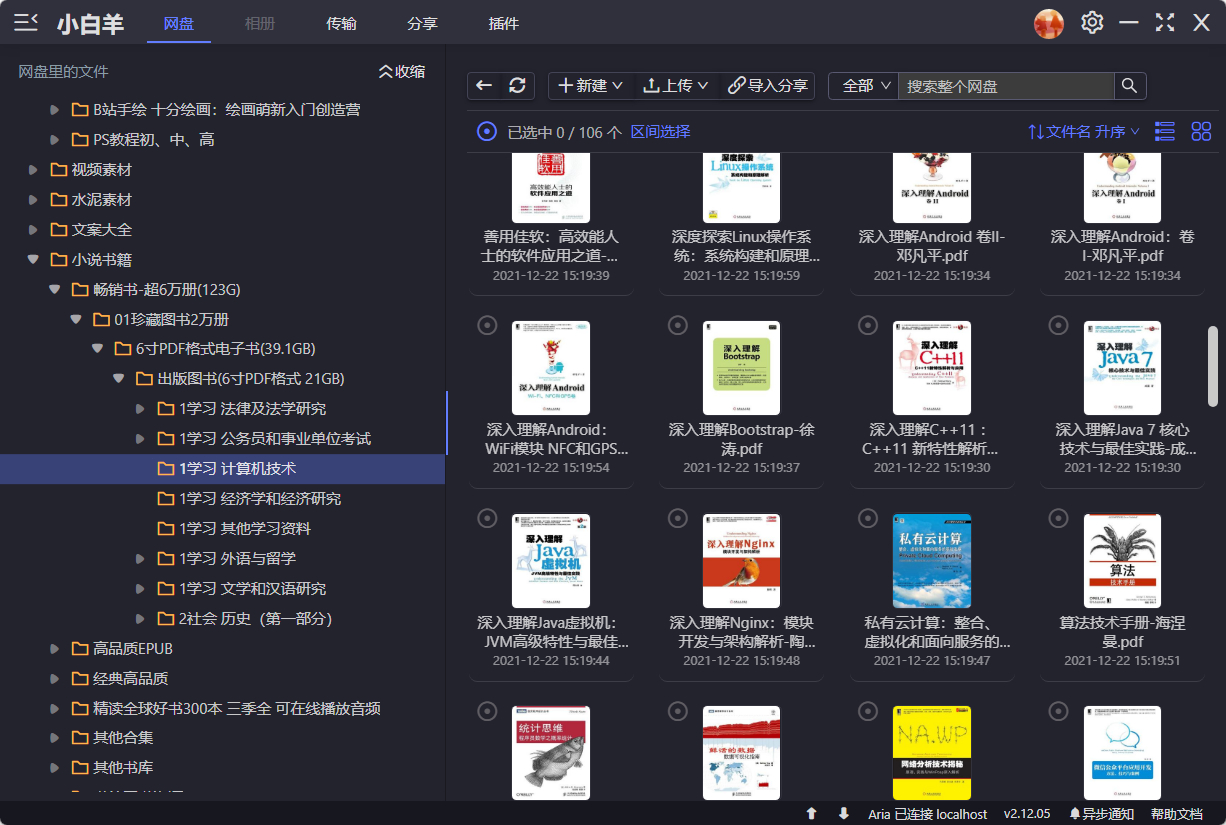Go back with the left arrow button
Screen dimensions: 1226x825
coord(484,86)
